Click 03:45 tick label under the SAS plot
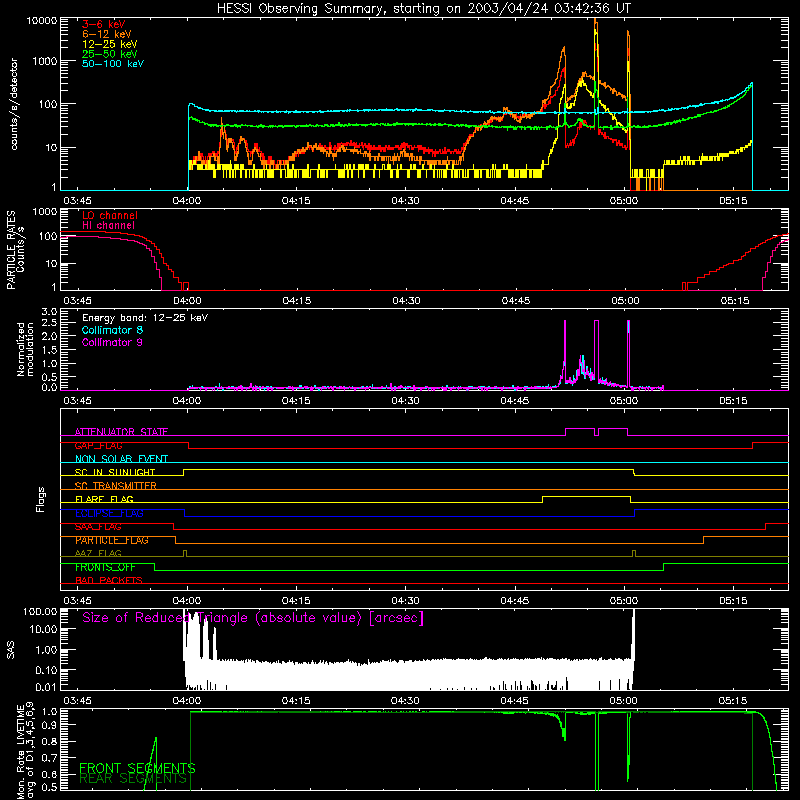The image size is (800, 800). click(78, 701)
